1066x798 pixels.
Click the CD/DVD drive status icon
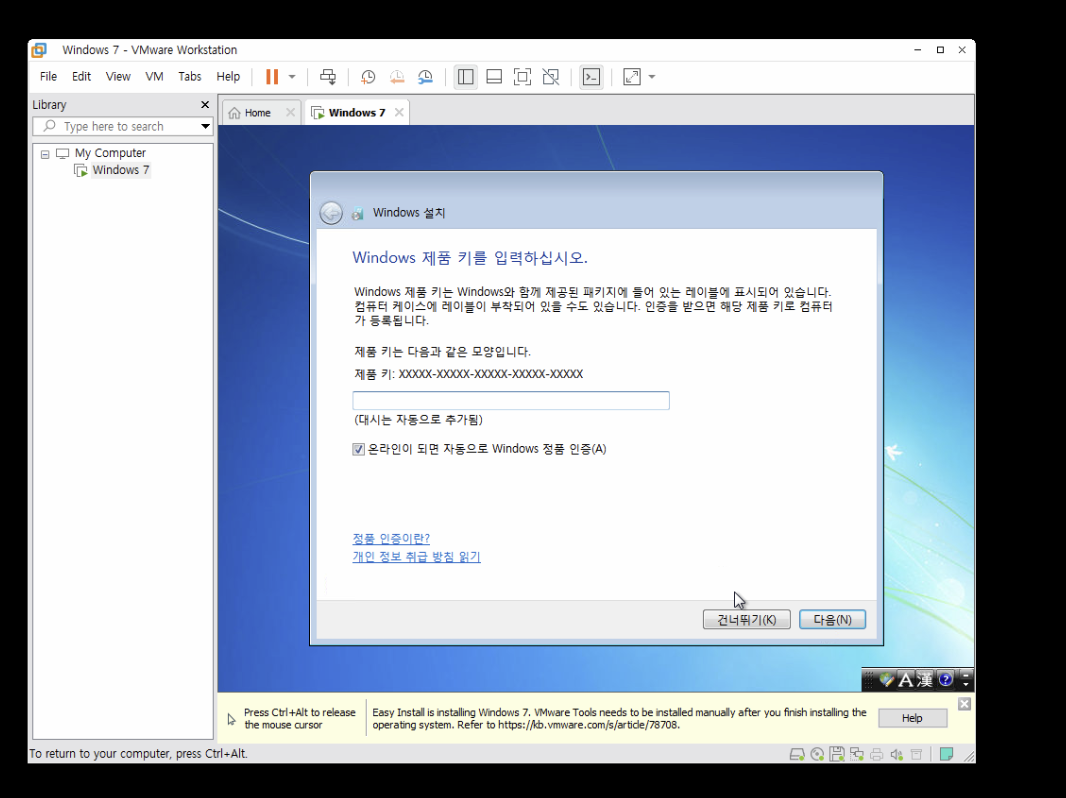point(817,754)
